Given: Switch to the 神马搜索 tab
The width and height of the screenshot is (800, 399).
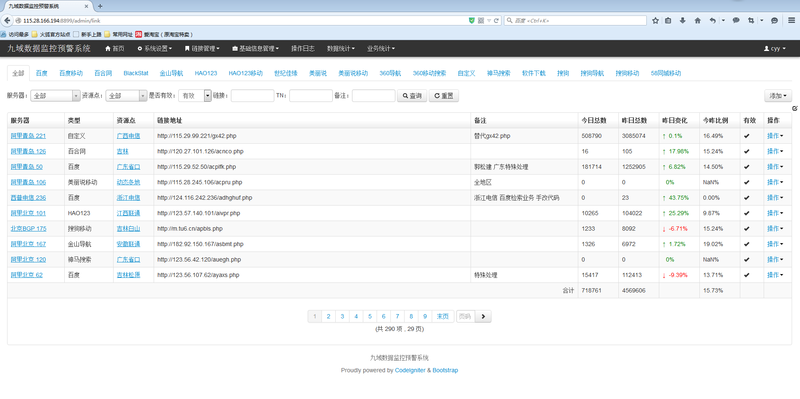Looking at the screenshot, I should [x=498, y=73].
